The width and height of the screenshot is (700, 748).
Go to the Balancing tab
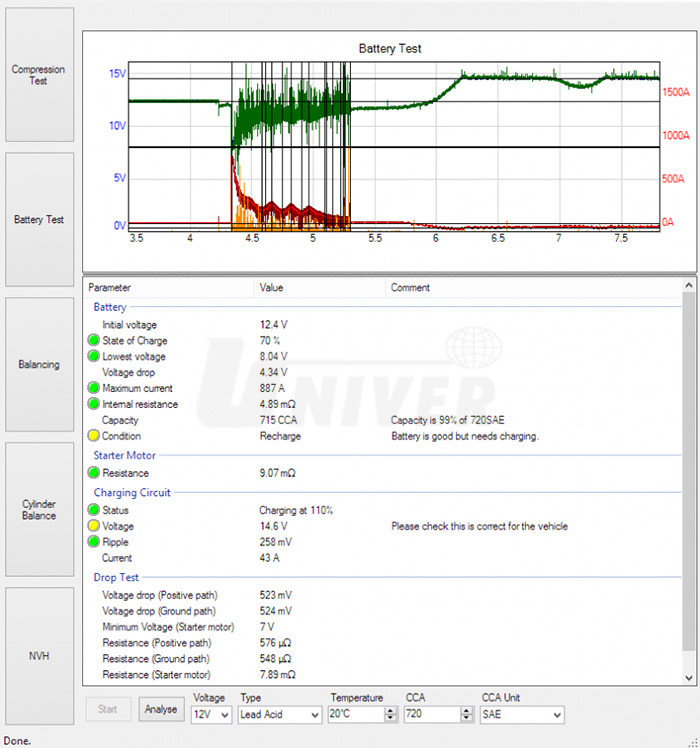click(x=38, y=365)
